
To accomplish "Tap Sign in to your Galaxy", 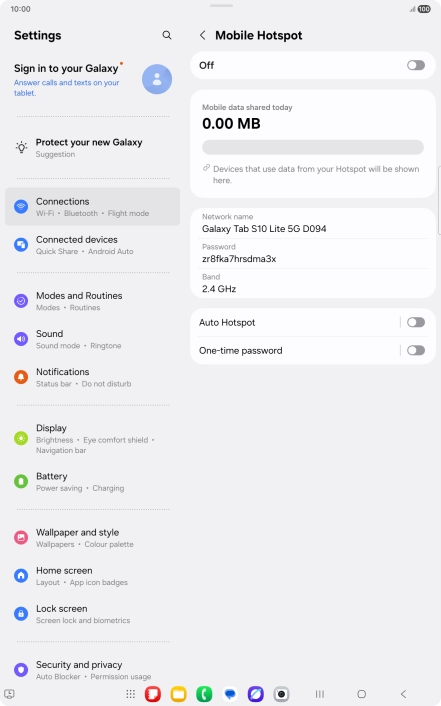I will [x=66, y=68].
